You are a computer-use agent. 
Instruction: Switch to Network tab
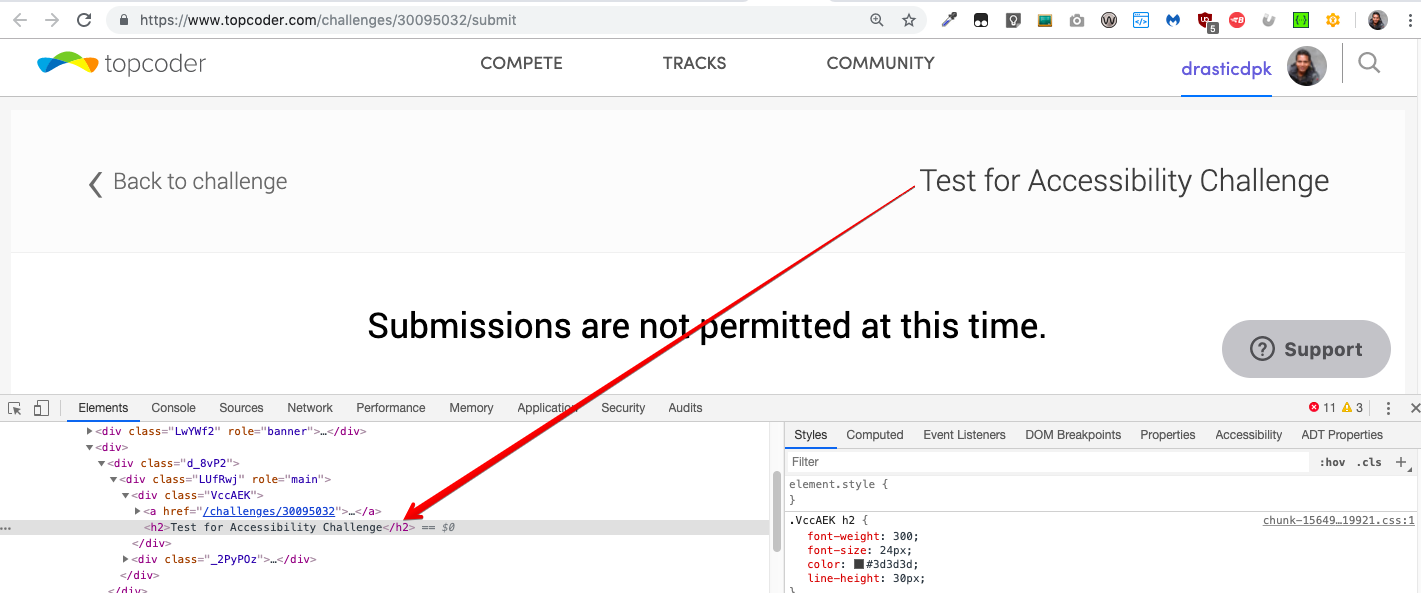(310, 408)
